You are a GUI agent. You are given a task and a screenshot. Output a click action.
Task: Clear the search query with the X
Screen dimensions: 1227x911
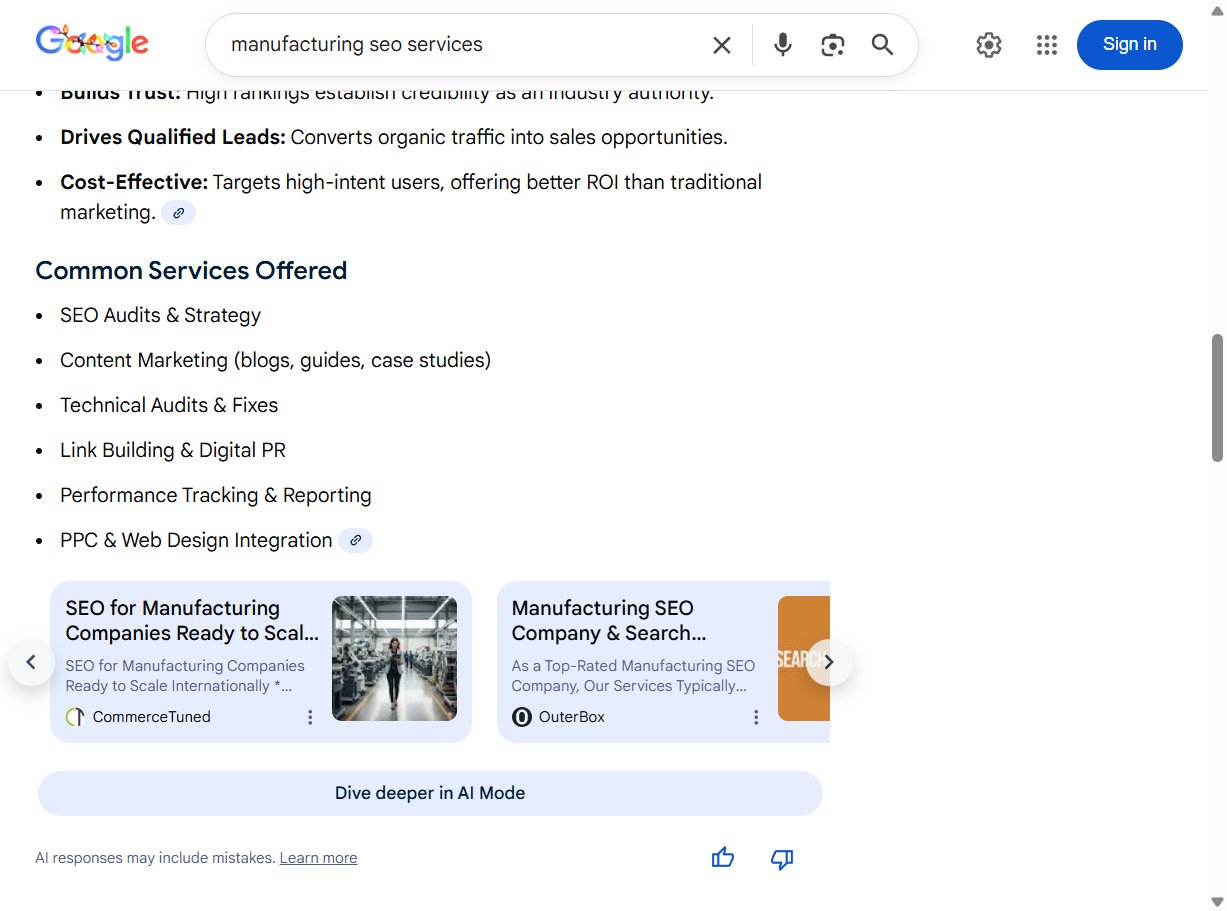[x=721, y=44]
